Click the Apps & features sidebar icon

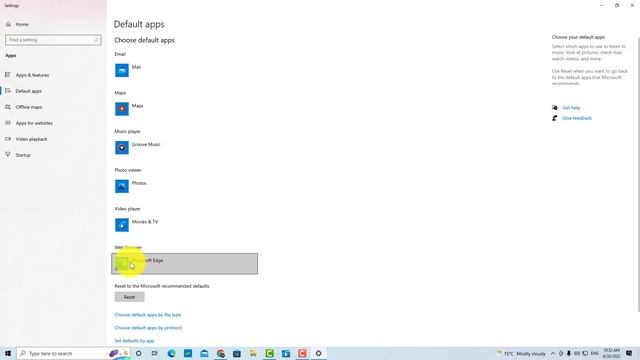pos(8,75)
